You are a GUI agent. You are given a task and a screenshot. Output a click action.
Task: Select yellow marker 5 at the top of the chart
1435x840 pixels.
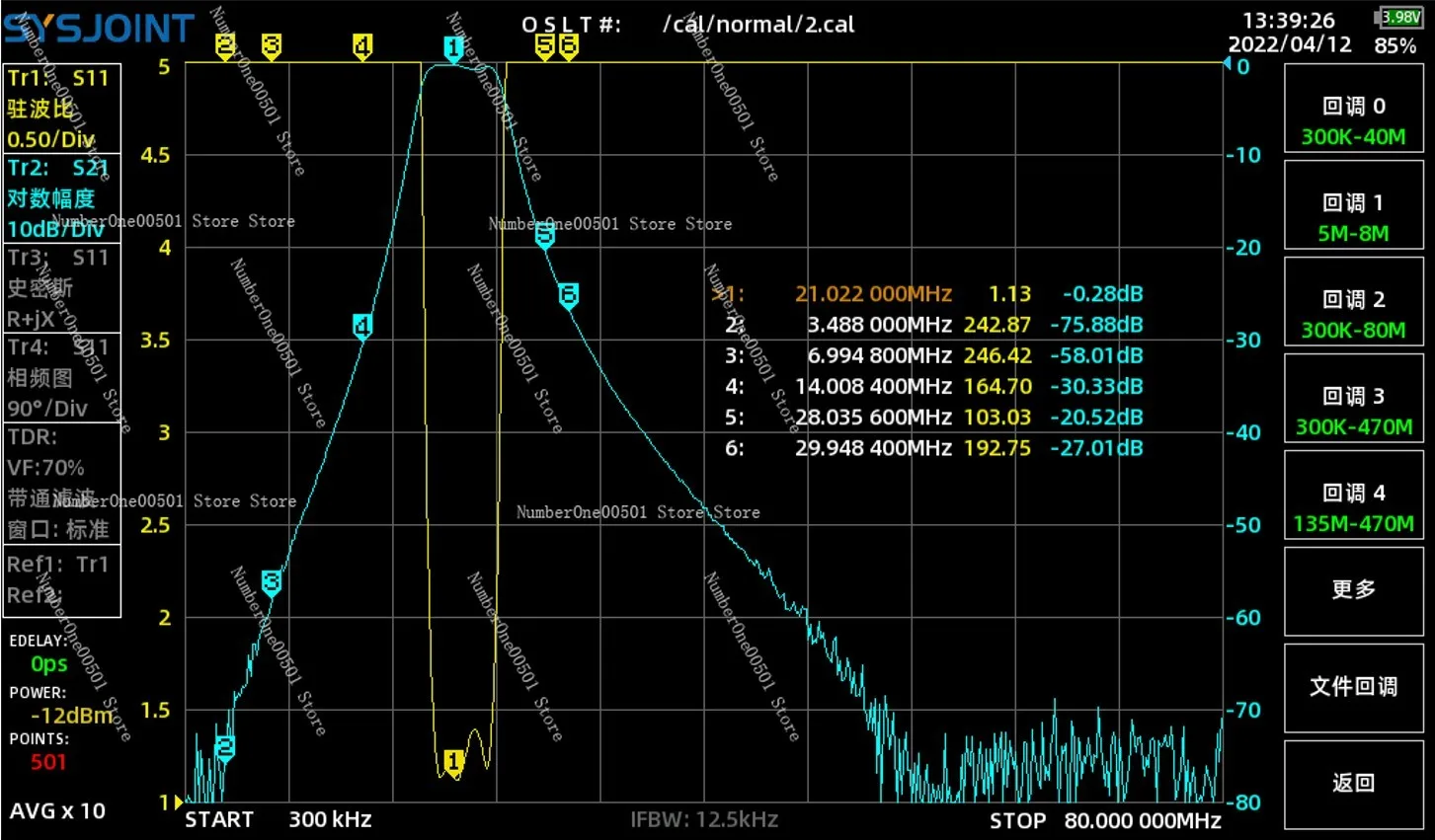pyautogui.click(x=544, y=45)
